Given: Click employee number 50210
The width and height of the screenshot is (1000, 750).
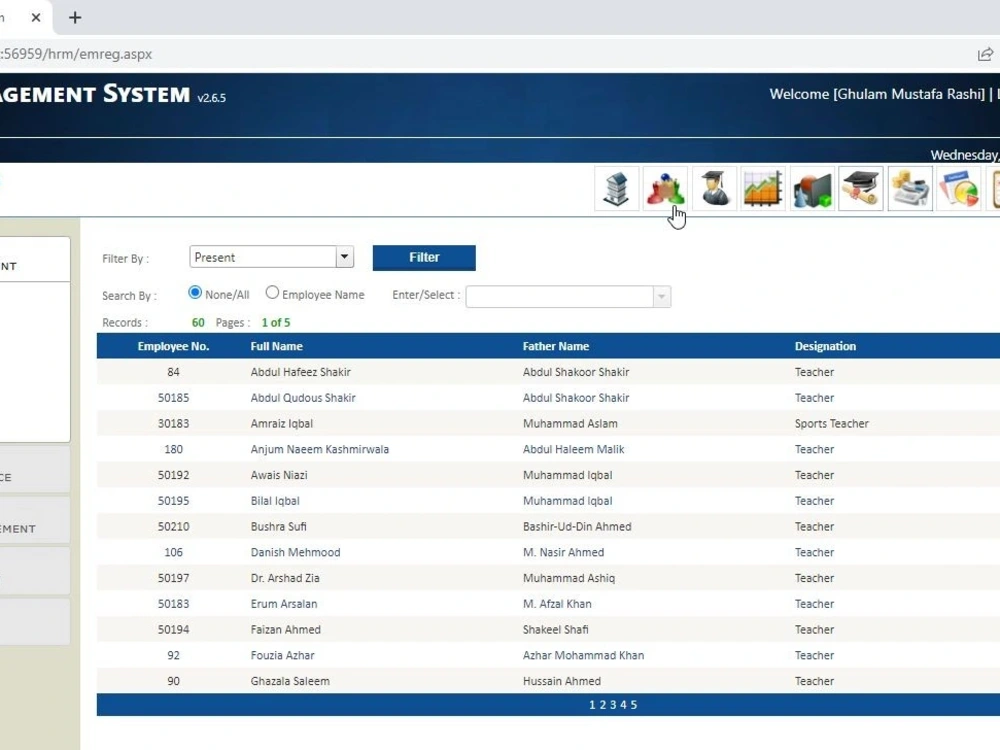Looking at the screenshot, I should (173, 527).
